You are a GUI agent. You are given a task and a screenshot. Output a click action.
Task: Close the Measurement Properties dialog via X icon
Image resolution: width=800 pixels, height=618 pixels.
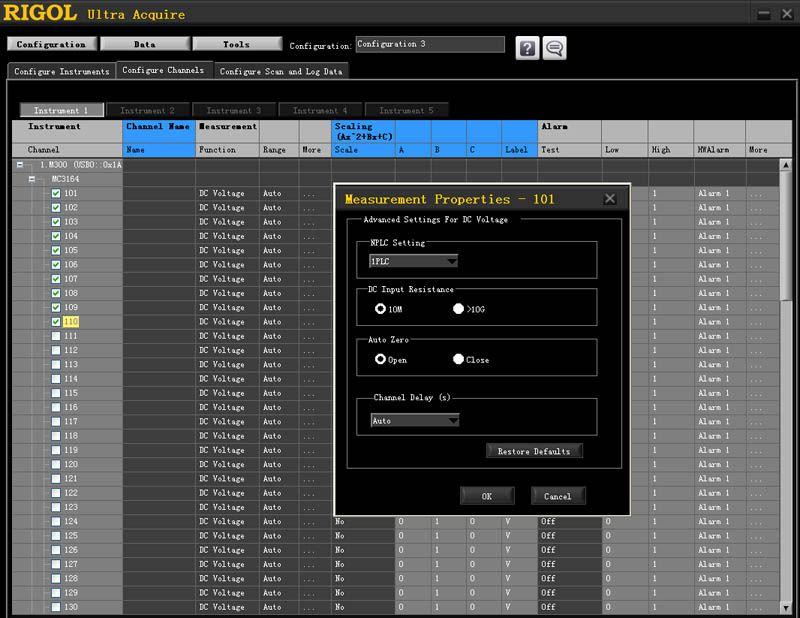[610, 199]
